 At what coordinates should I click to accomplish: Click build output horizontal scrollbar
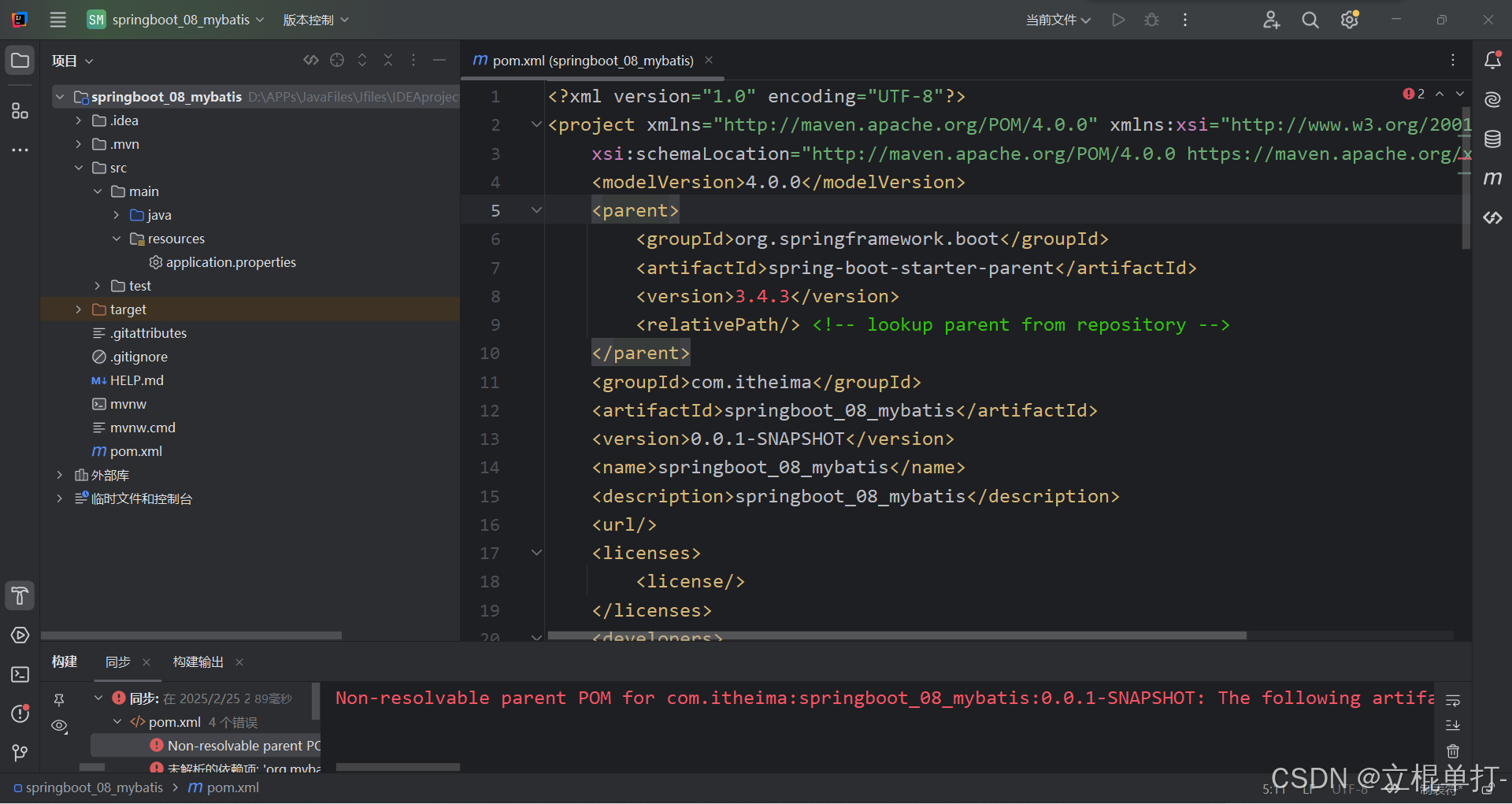coord(398,766)
